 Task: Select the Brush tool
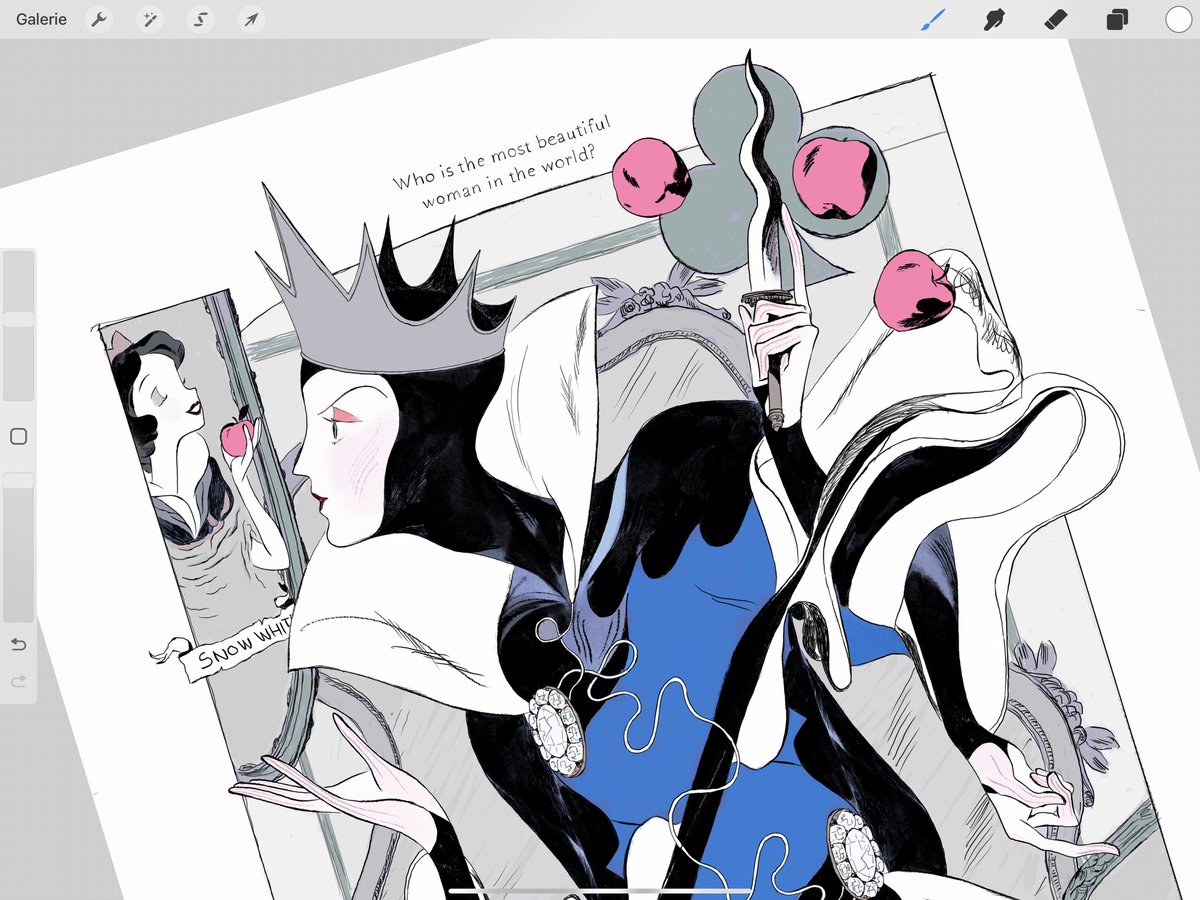(932, 19)
